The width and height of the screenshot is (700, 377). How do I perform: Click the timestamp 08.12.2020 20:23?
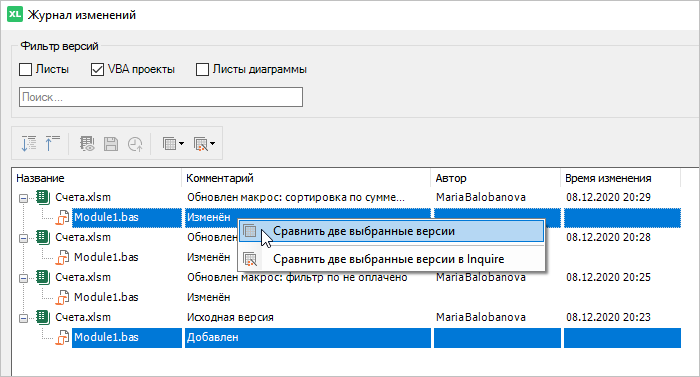coord(608,317)
